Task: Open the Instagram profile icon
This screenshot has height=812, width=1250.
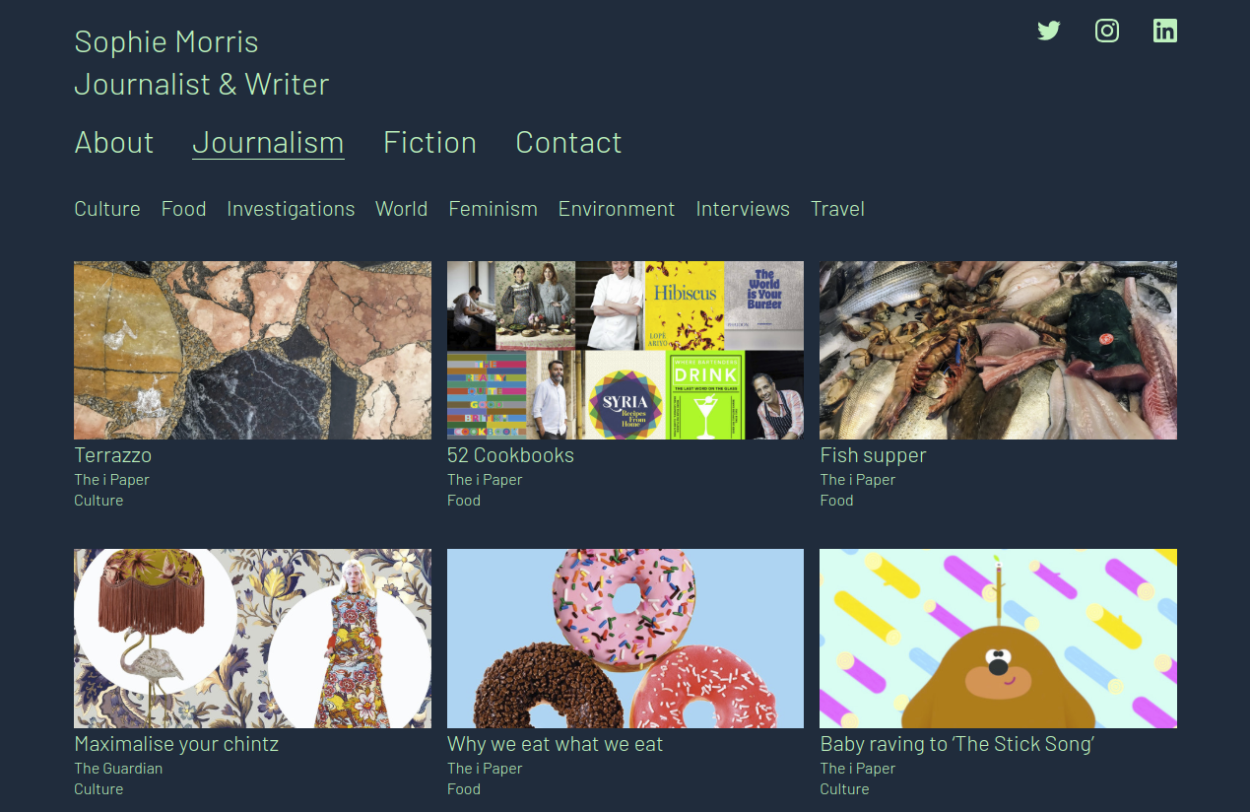Action: tap(1107, 31)
